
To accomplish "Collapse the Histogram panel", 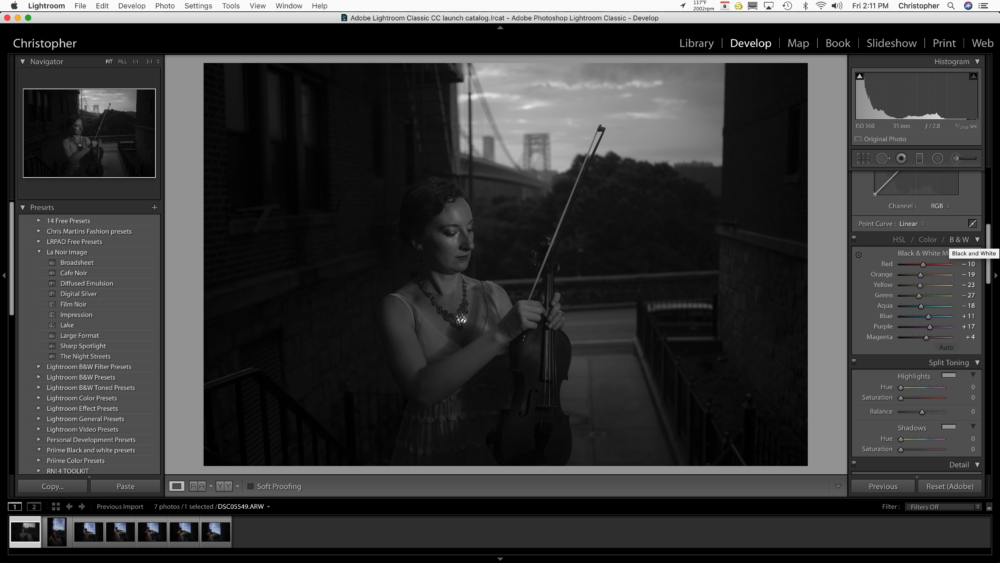I will [977, 62].
